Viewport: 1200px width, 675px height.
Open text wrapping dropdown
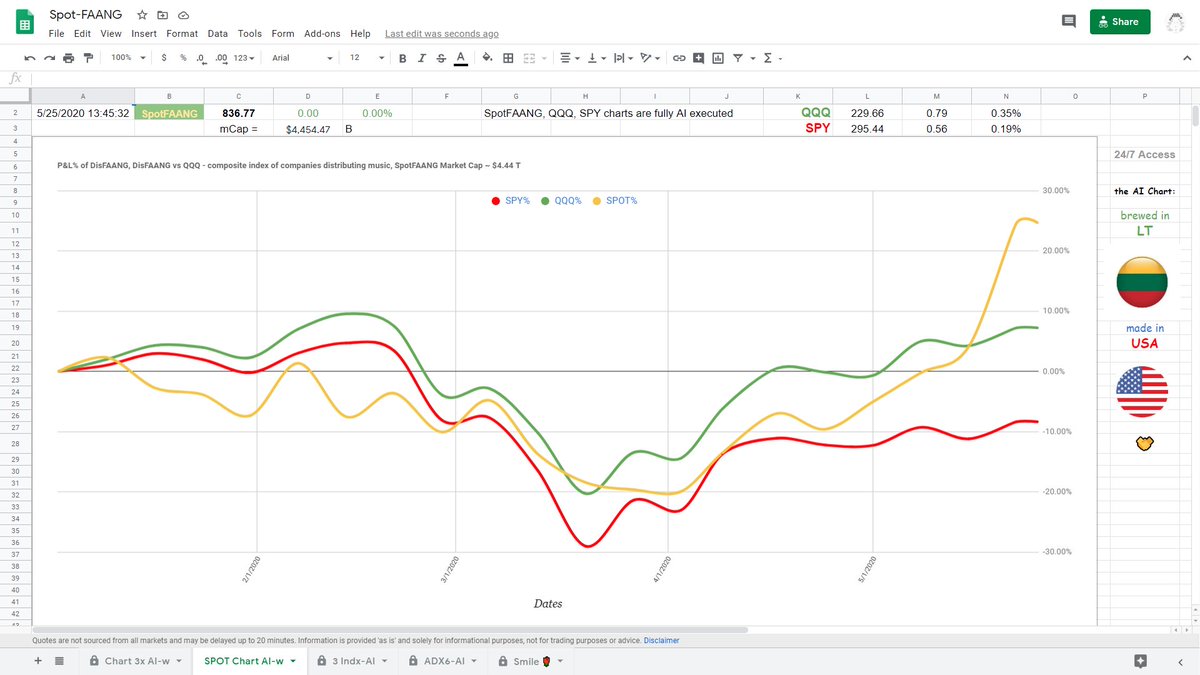[622, 58]
